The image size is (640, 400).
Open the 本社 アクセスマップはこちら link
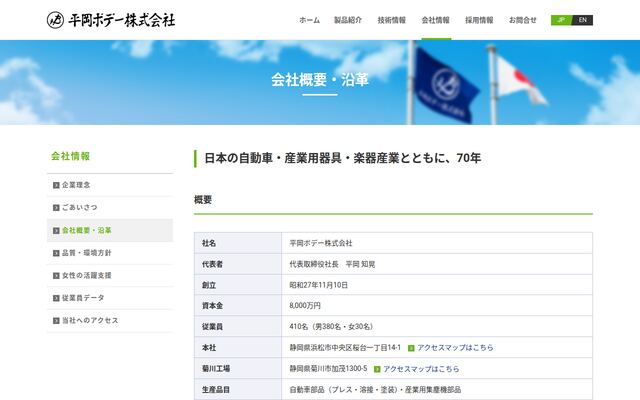point(455,348)
